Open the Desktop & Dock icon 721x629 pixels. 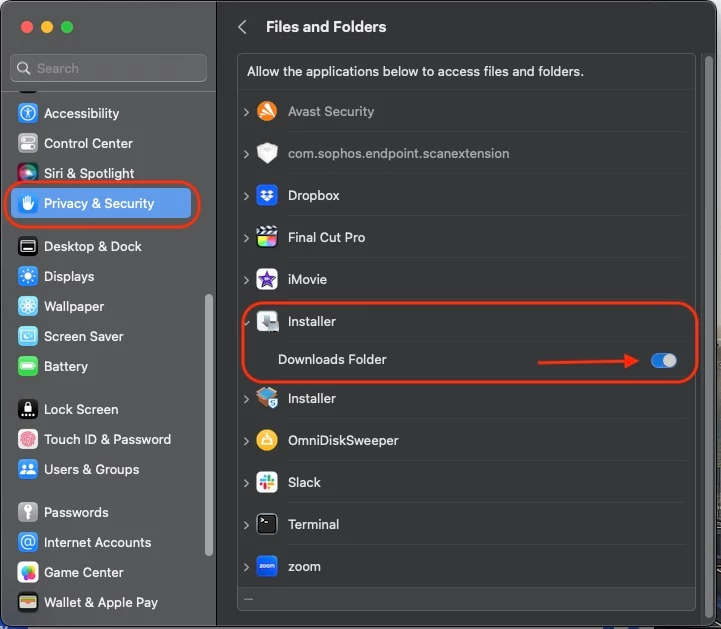click(28, 246)
